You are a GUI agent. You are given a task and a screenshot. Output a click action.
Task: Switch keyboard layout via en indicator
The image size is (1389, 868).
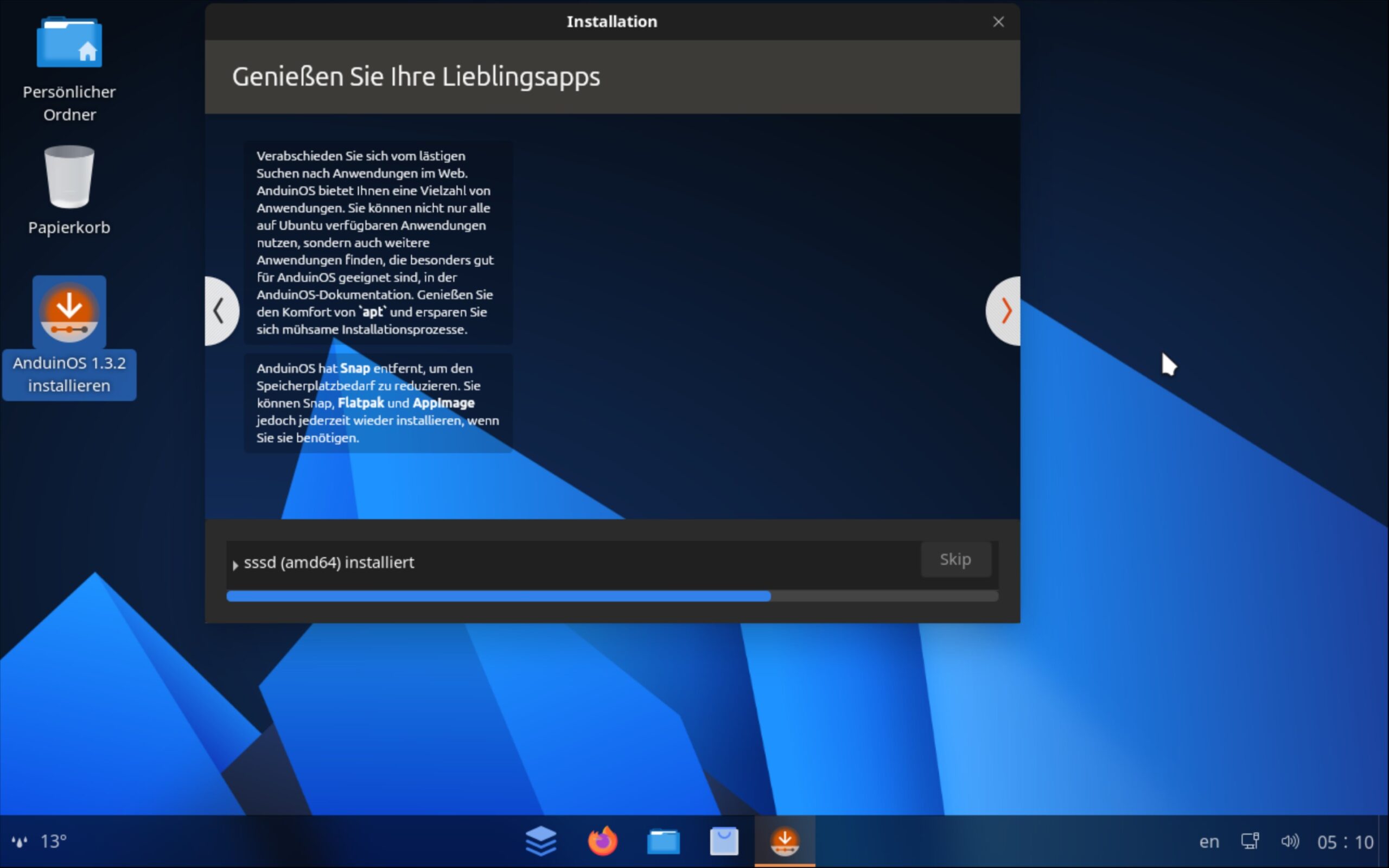[x=1209, y=841]
